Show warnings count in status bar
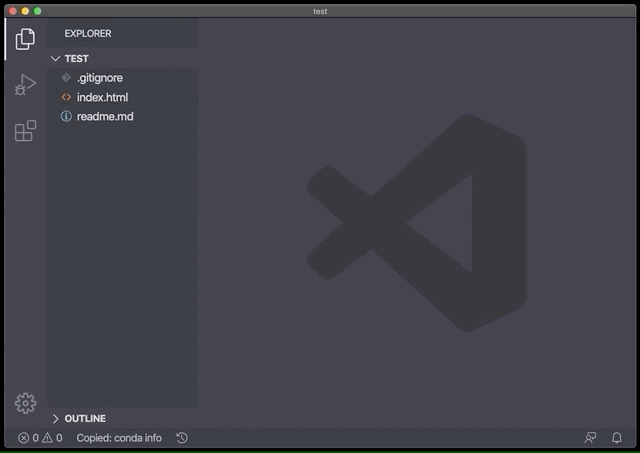 coord(52,438)
